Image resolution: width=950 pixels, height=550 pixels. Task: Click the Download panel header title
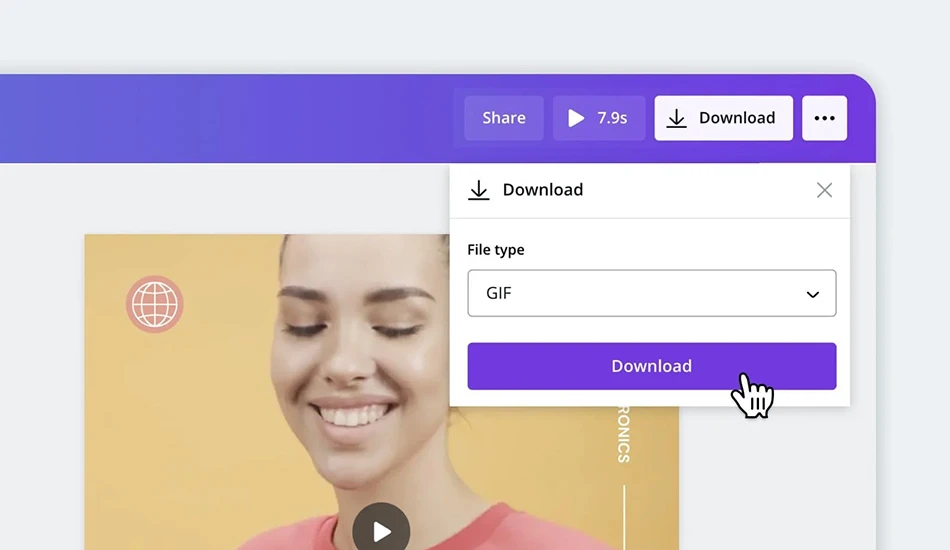tap(543, 190)
